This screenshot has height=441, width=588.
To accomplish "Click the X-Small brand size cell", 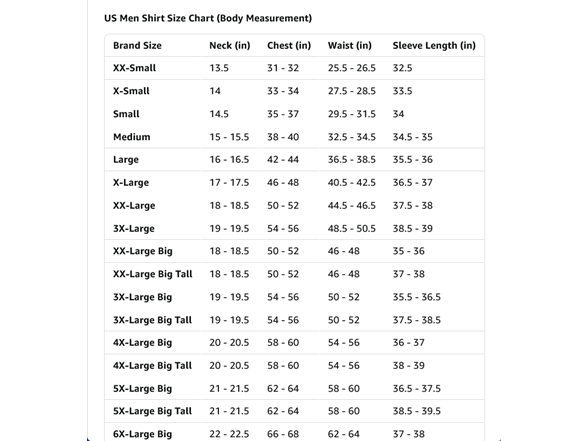I will [131, 91].
